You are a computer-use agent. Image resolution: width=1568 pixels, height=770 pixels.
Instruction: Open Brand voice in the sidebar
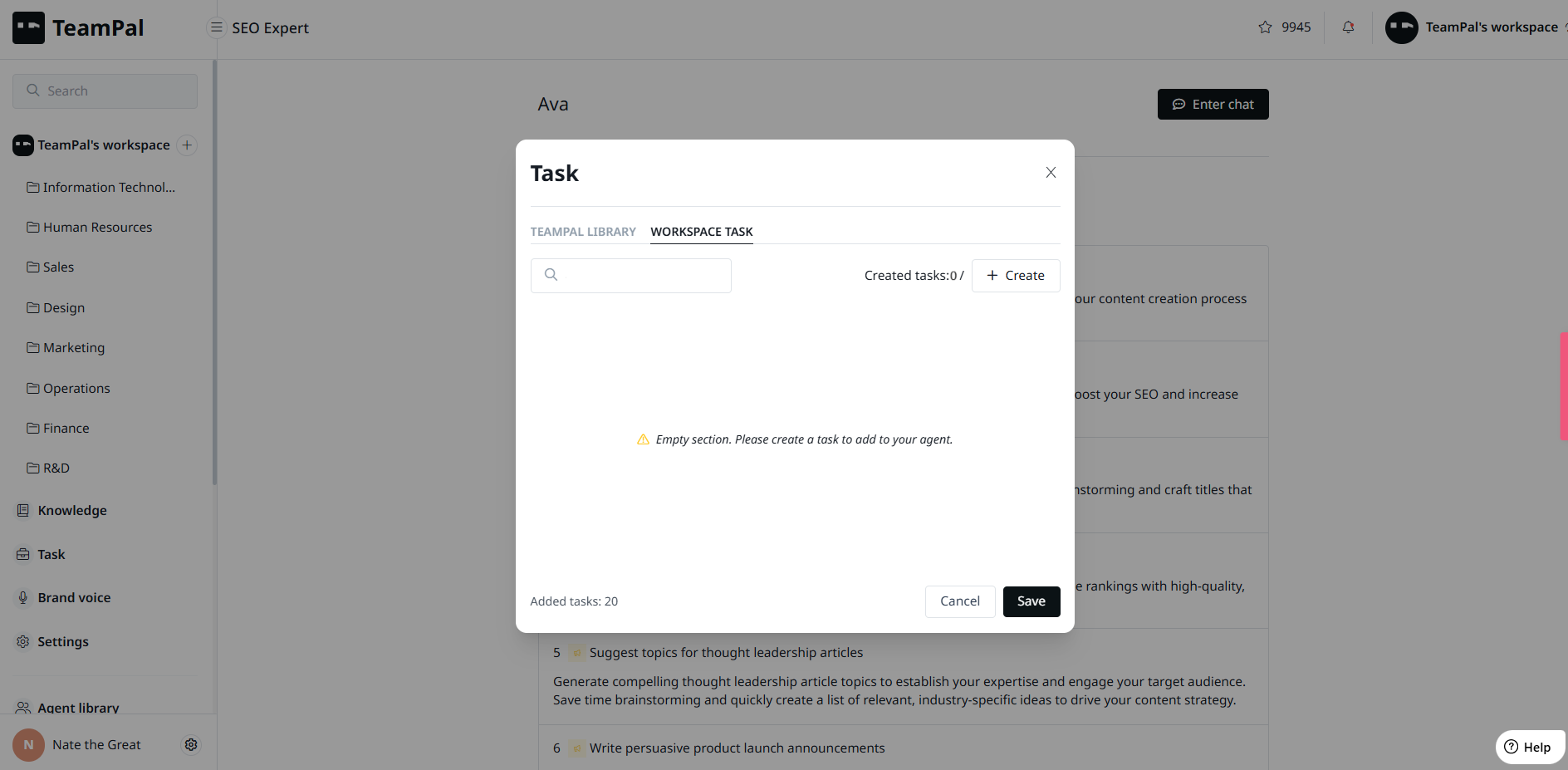[74, 598]
